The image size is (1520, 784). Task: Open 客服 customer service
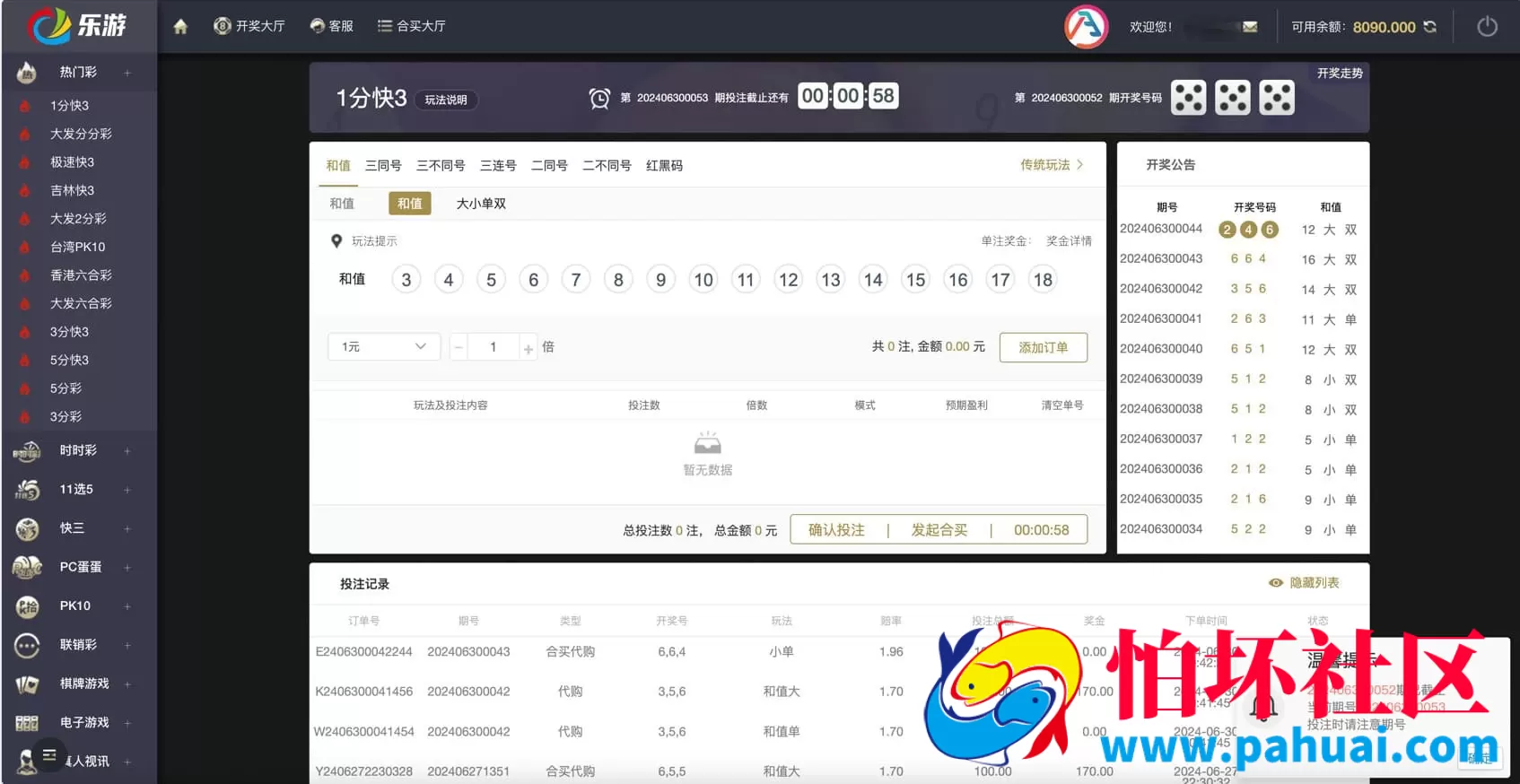pyautogui.click(x=331, y=26)
